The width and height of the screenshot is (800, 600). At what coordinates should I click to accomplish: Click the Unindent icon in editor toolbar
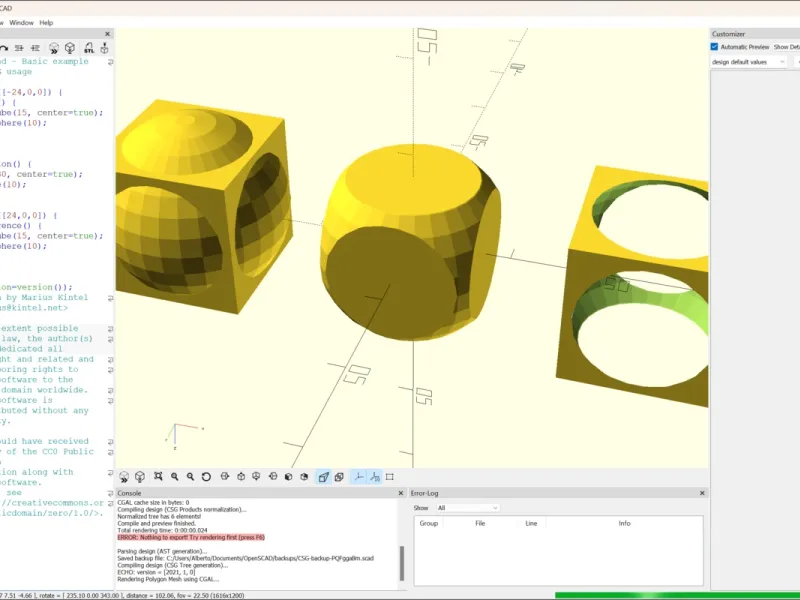point(19,48)
